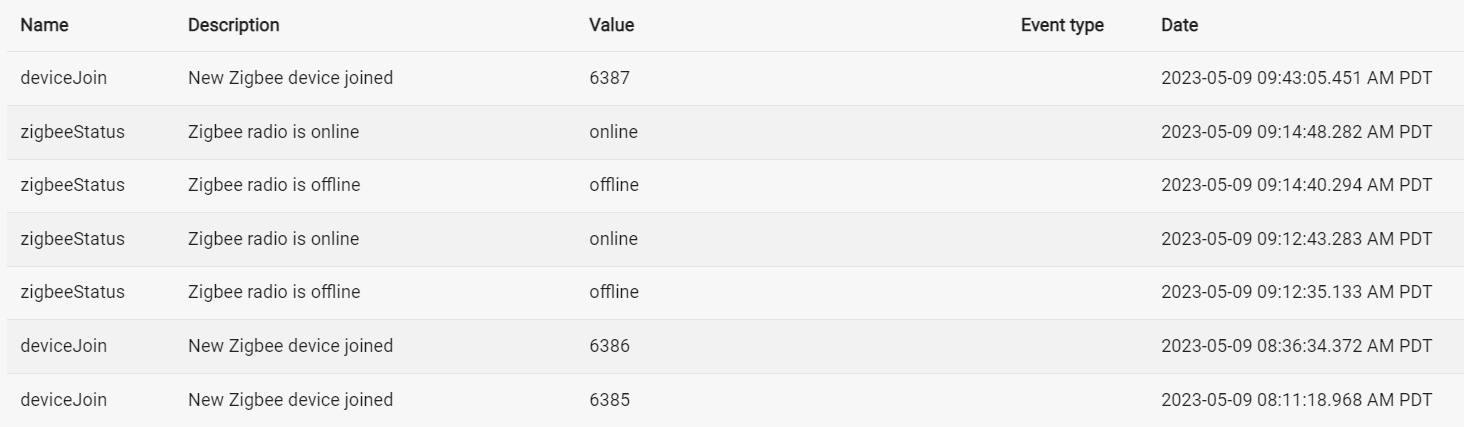Click the 'online' value at 09:14:48.282
The image size is (1464, 427).
613,132
